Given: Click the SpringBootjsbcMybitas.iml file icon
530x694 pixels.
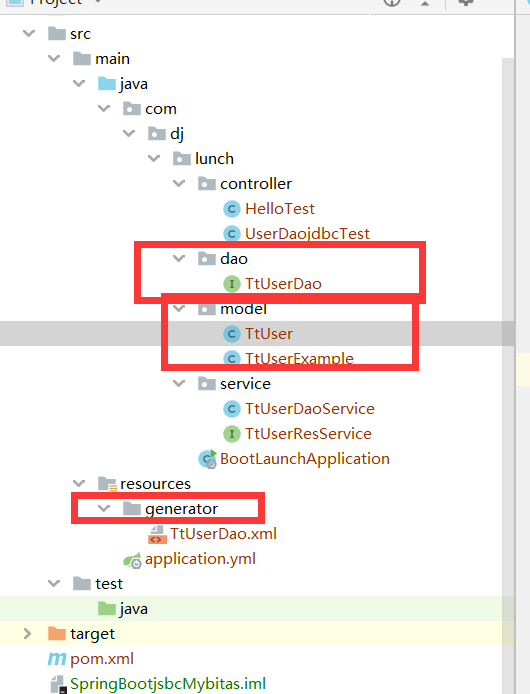Looking at the screenshot, I should [58, 684].
